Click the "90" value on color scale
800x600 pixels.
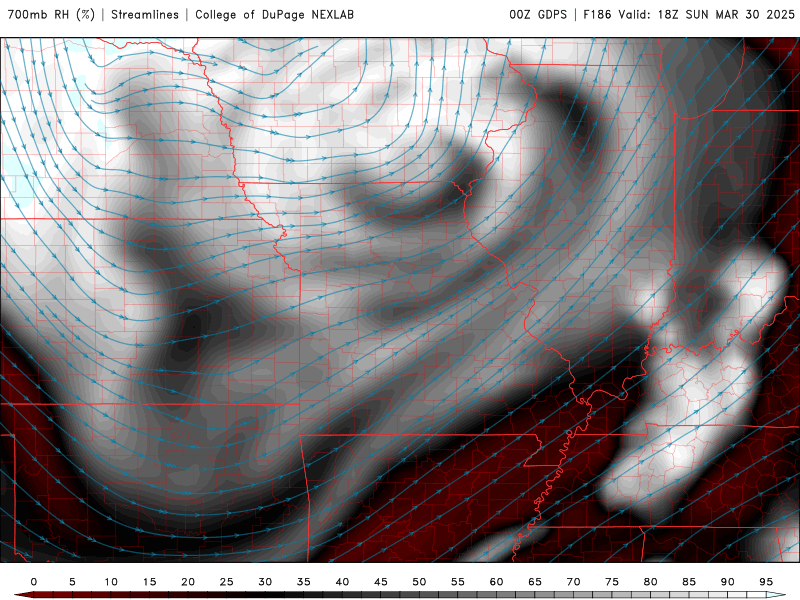point(728,582)
